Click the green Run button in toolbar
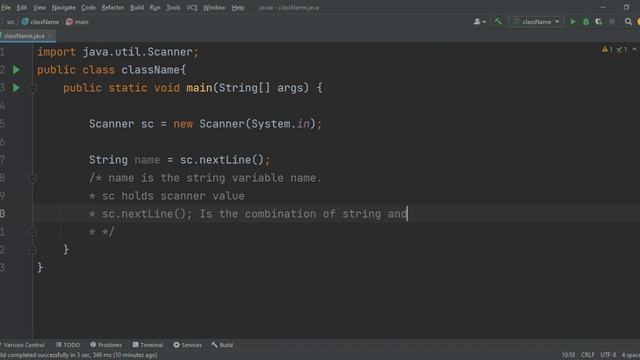Screen dimensions: 640x360 tap(573, 22)
